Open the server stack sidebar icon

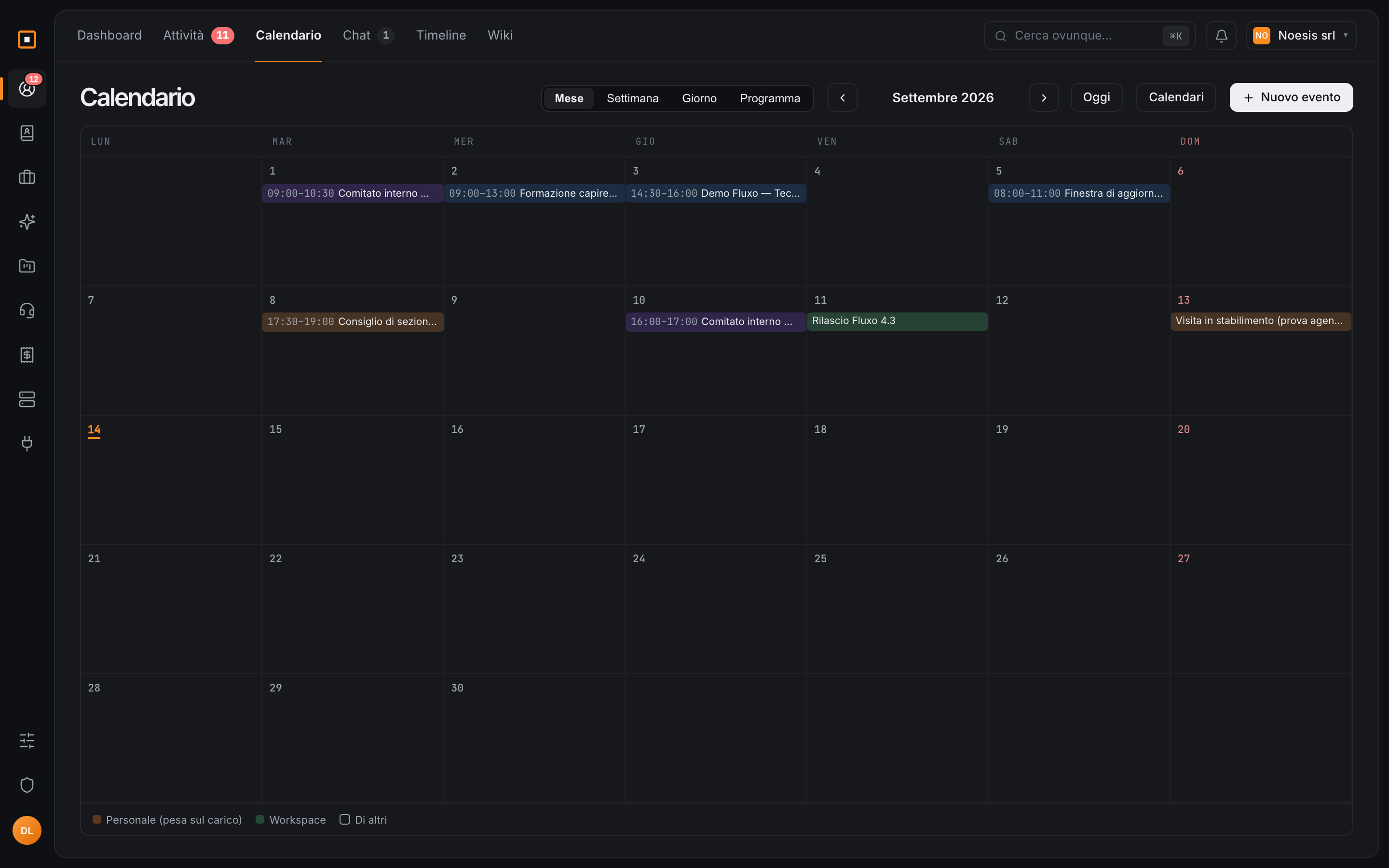[27, 399]
